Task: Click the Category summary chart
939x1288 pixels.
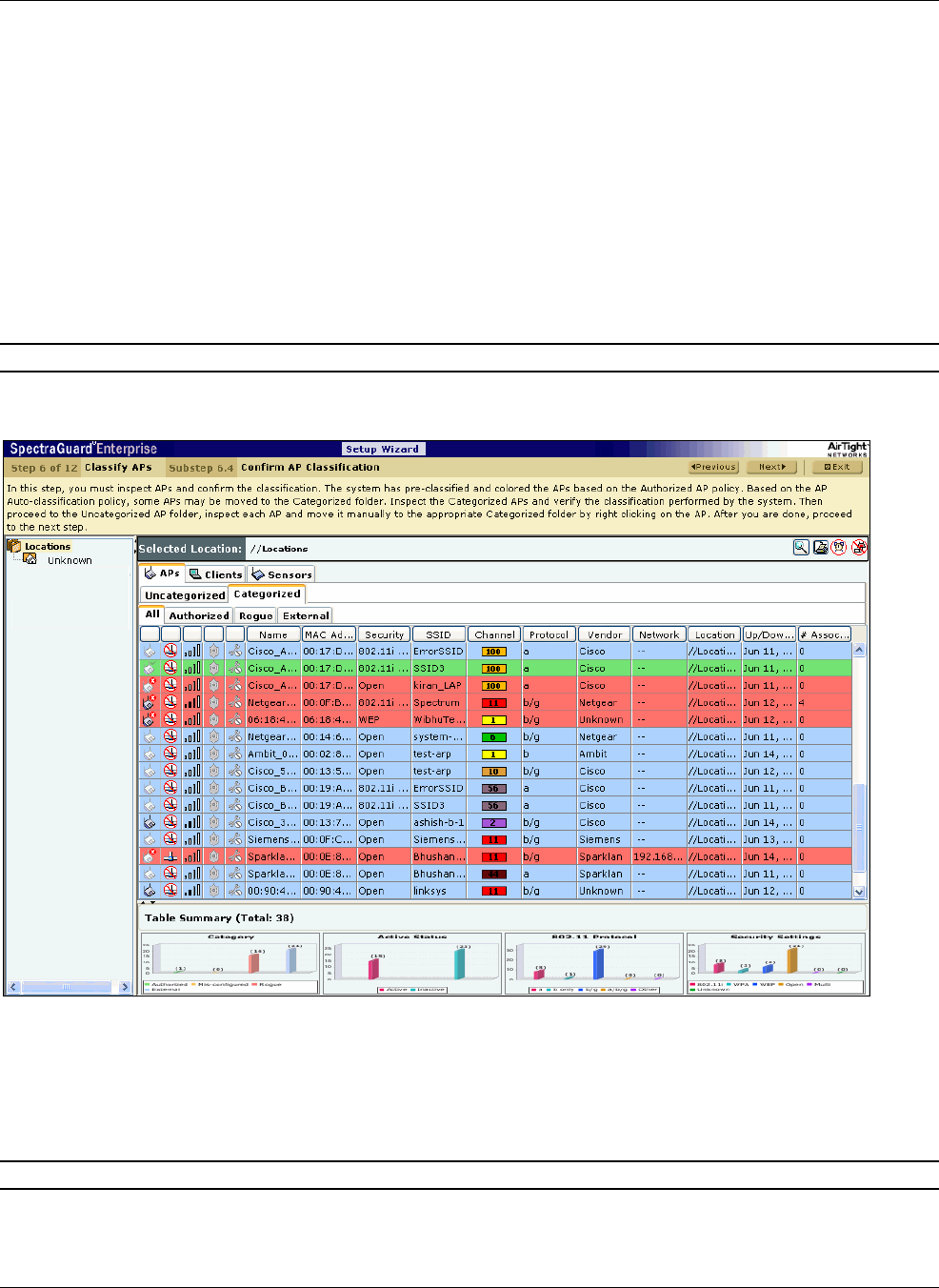Action: point(230,963)
